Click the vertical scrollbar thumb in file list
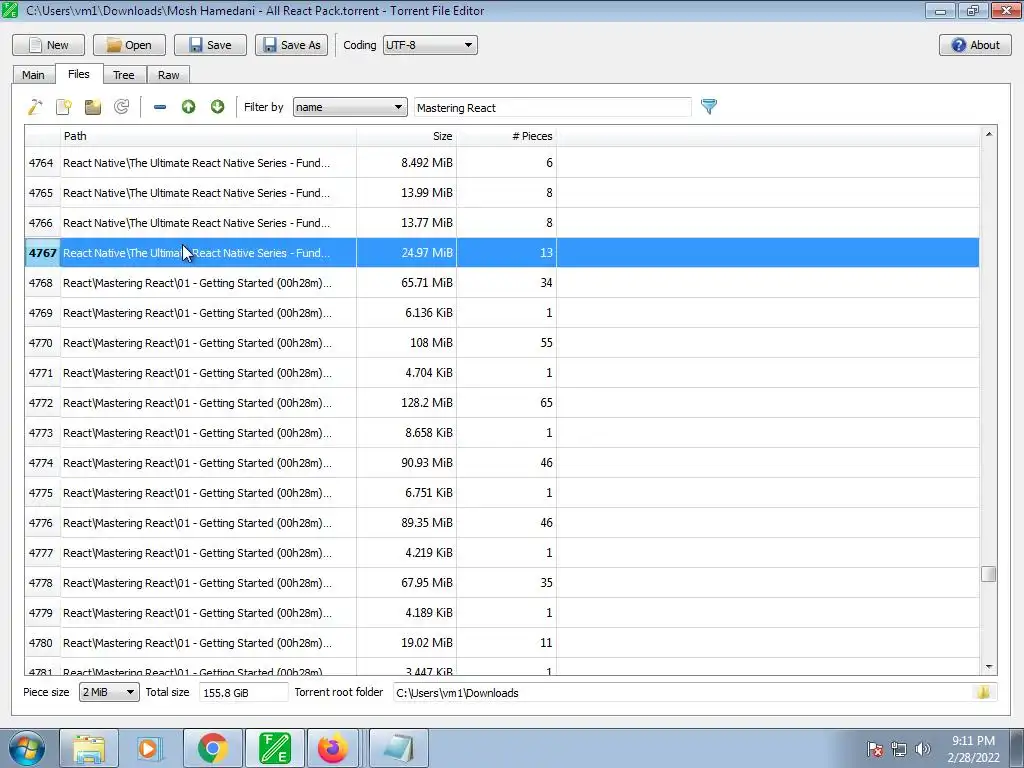This screenshot has height=768, width=1024. point(989,574)
